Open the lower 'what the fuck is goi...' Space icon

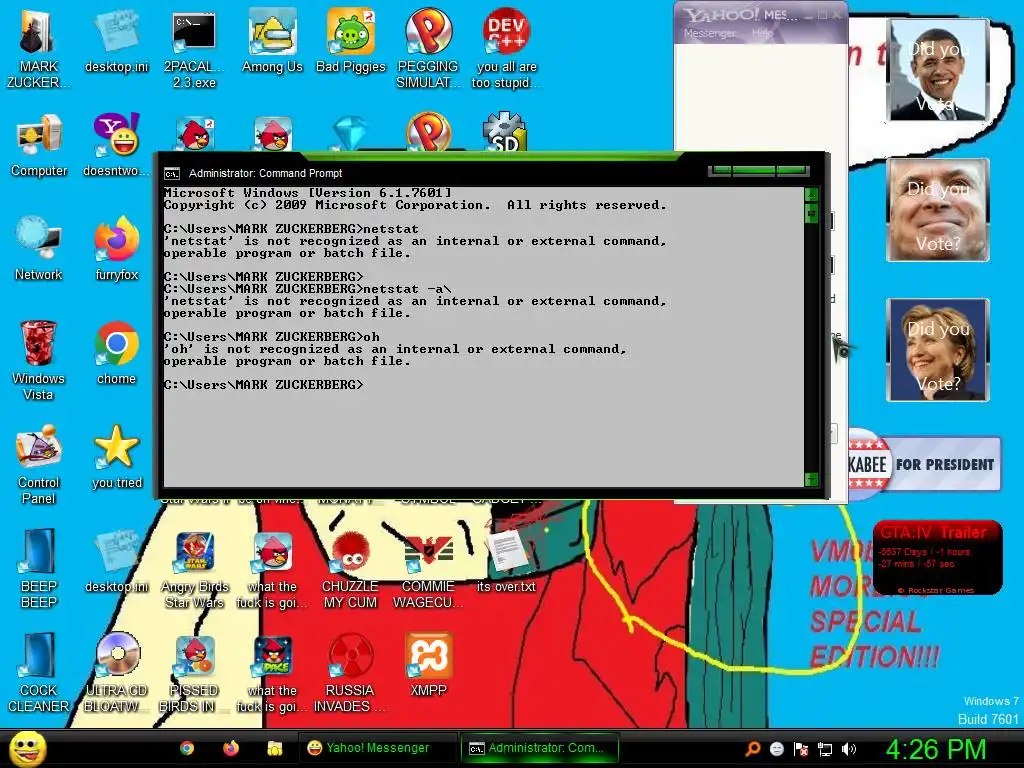(272, 673)
